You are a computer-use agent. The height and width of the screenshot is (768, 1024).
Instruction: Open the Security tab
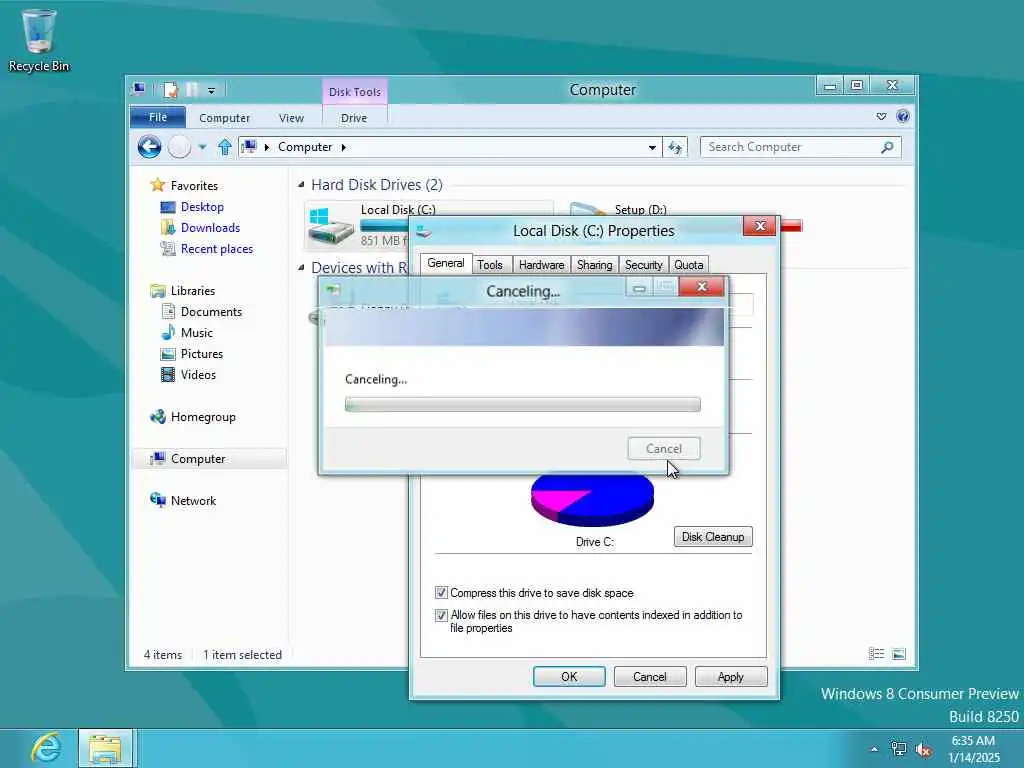click(x=643, y=264)
